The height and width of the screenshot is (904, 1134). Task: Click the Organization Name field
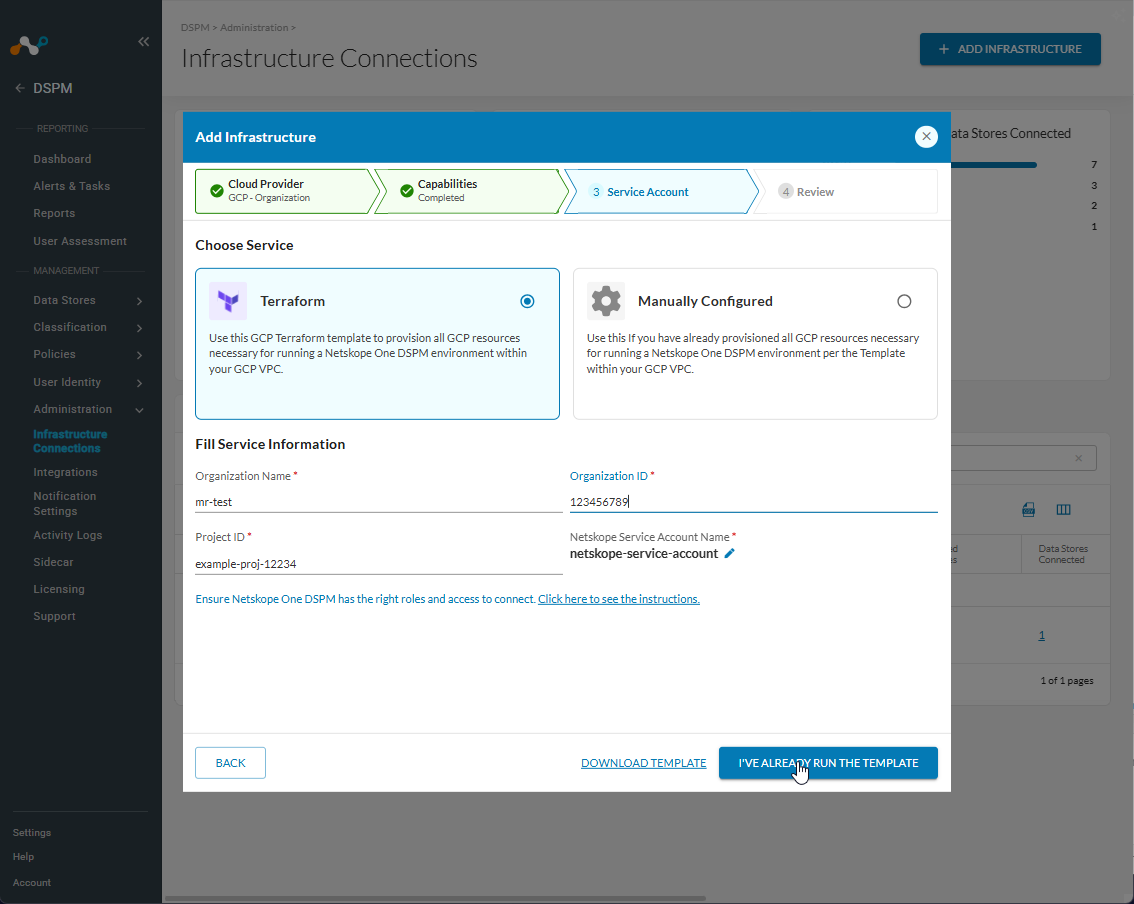[378, 502]
